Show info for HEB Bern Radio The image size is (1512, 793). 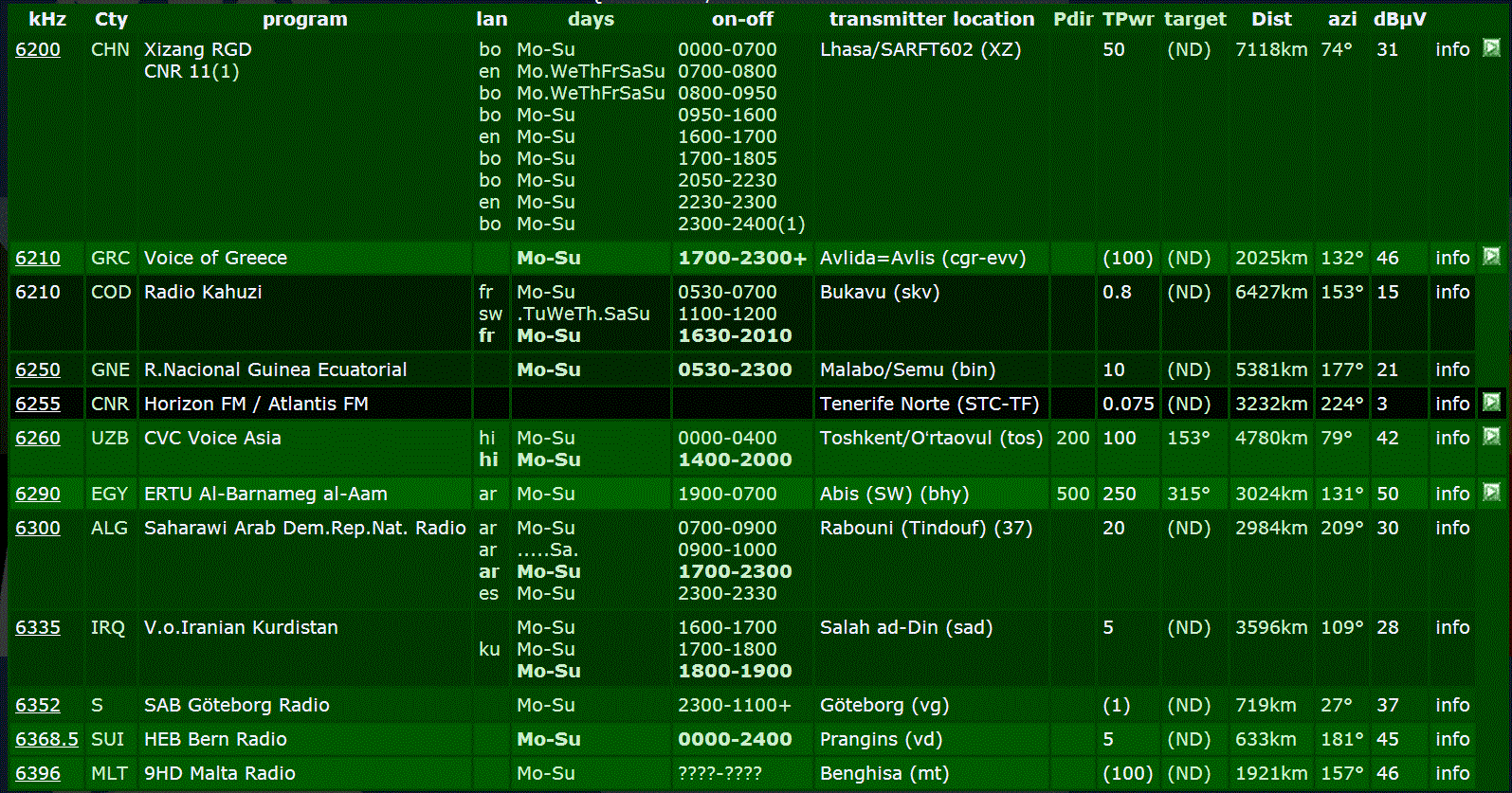pos(1452,739)
